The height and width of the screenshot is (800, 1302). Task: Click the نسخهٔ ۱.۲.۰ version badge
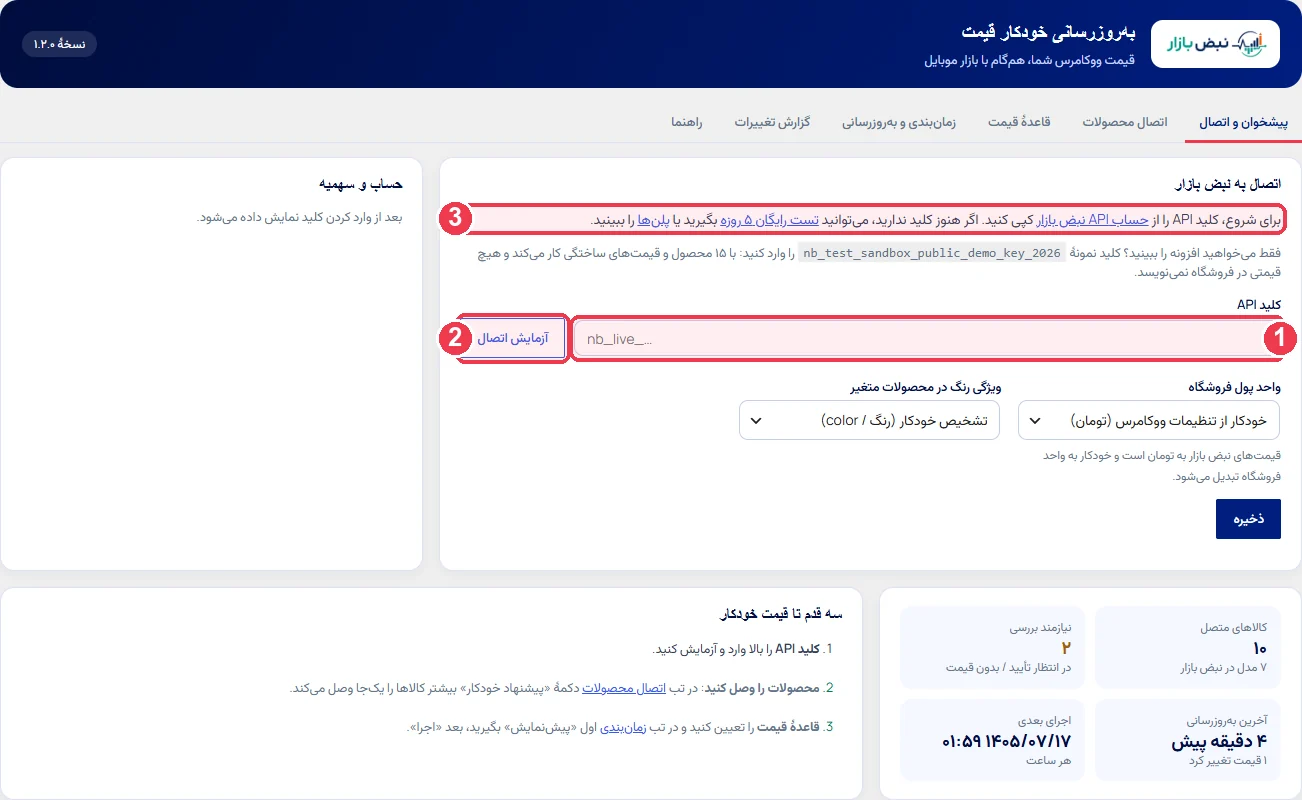point(59,44)
